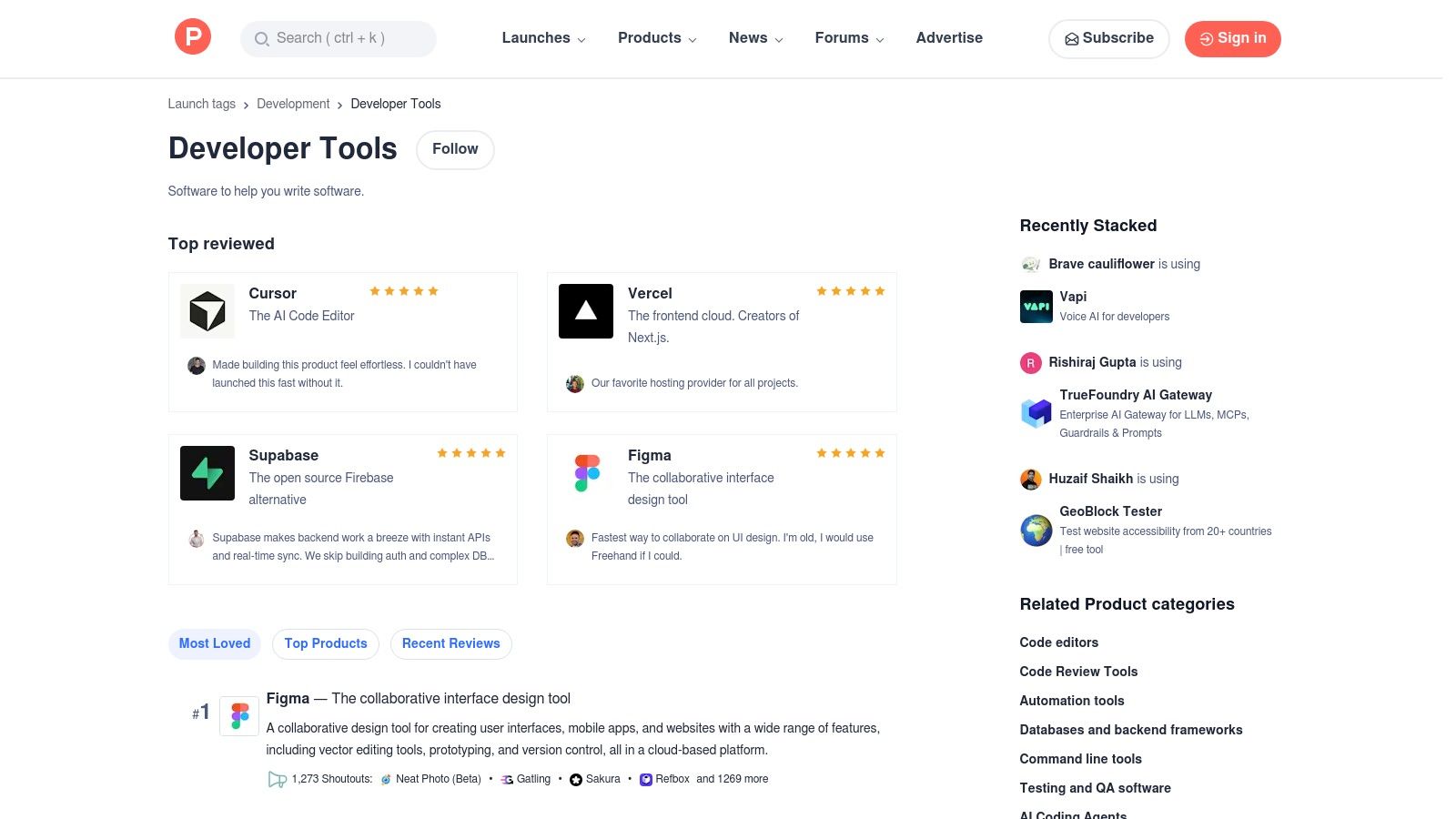Expand the Forums dropdown
Image resolution: width=1456 pixels, height=819 pixels.
coord(848,38)
